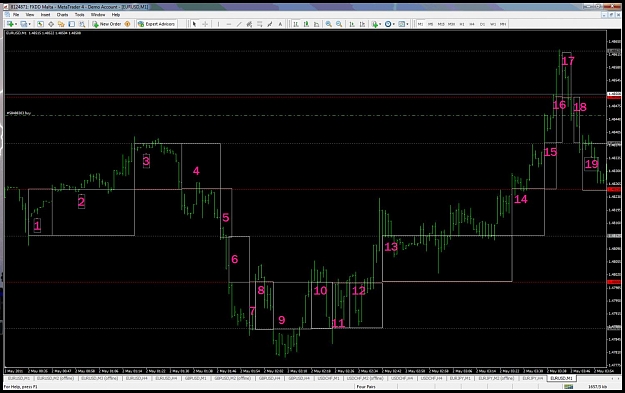Switch to the EURJPY,M2 (offline) chart tab
625x393 pixels.
click(496, 378)
